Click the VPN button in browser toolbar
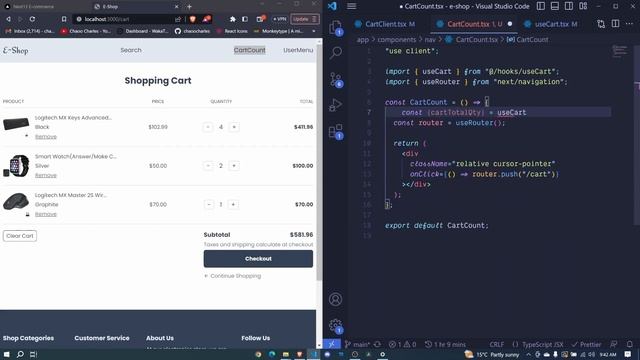 (x=280, y=19)
